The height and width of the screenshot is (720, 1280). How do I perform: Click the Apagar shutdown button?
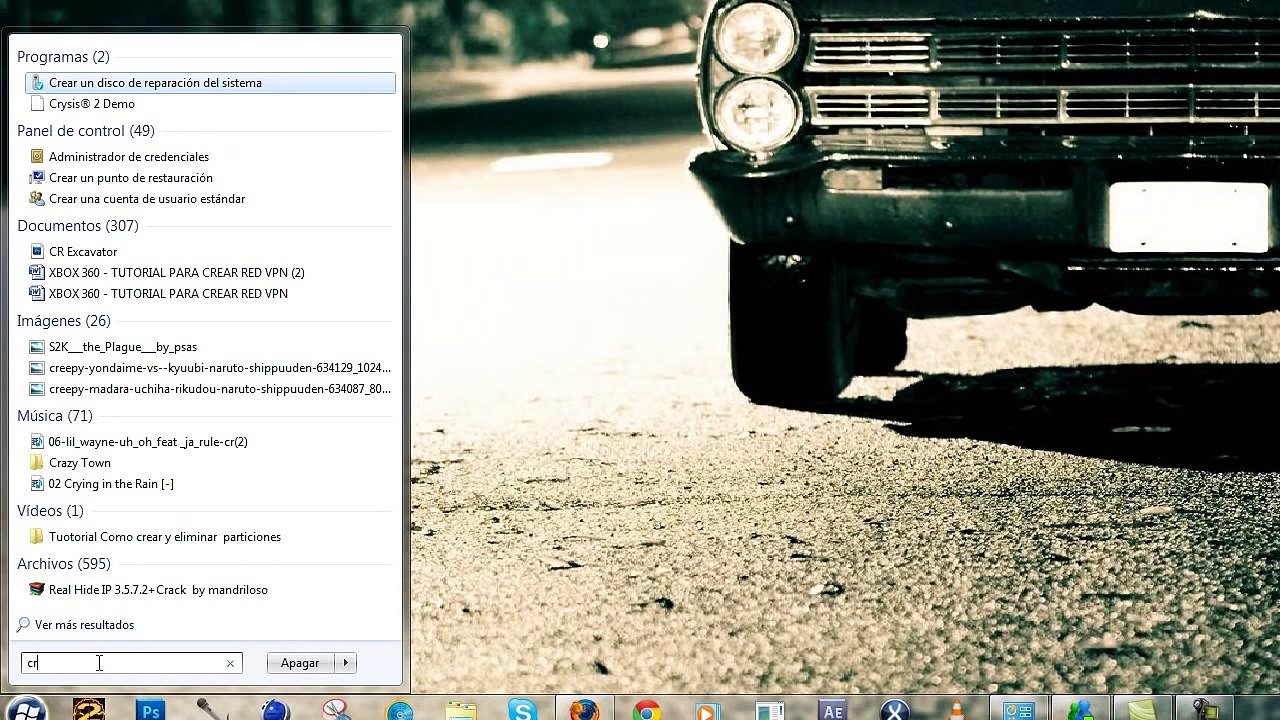(x=300, y=663)
